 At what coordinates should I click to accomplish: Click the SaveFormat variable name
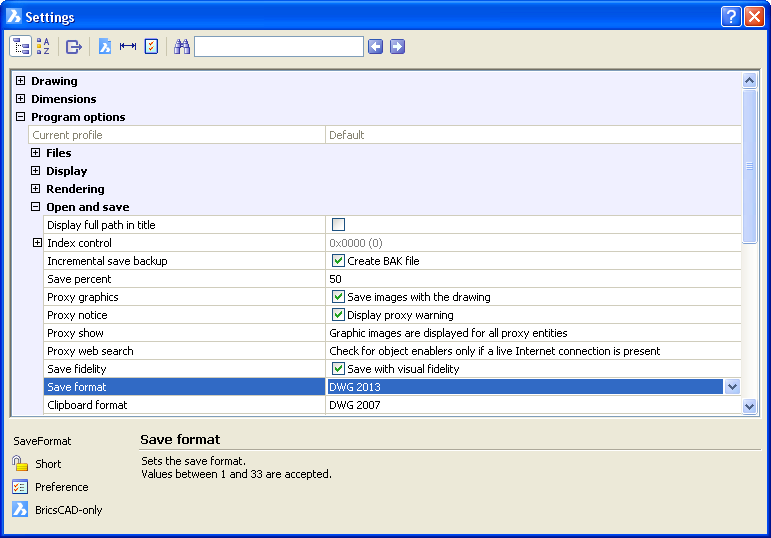click(x=42, y=441)
